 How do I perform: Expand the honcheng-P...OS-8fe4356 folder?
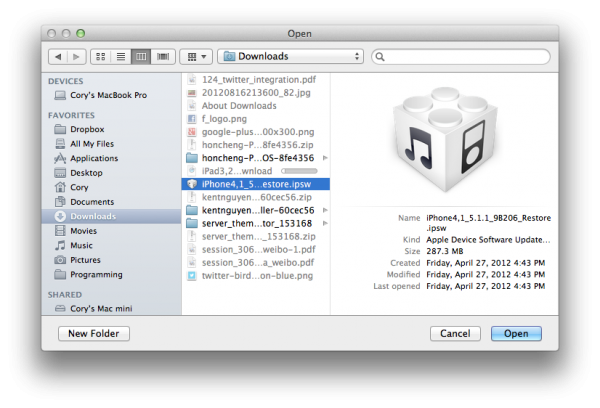(x=256, y=158)
